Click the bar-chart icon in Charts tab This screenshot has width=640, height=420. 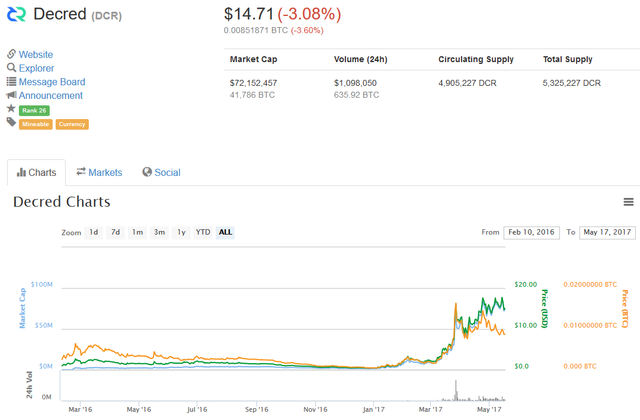click(x=21, y=173)
